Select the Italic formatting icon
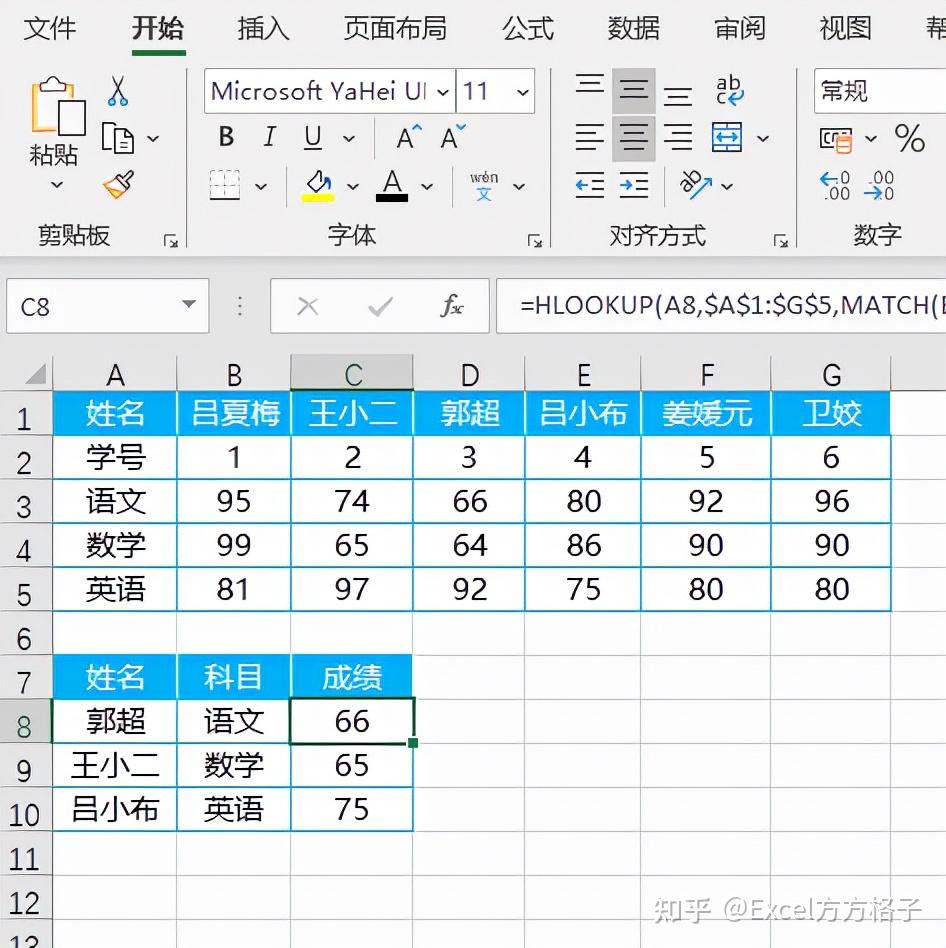This screenshot has width=946, height=948. point(268,137)
